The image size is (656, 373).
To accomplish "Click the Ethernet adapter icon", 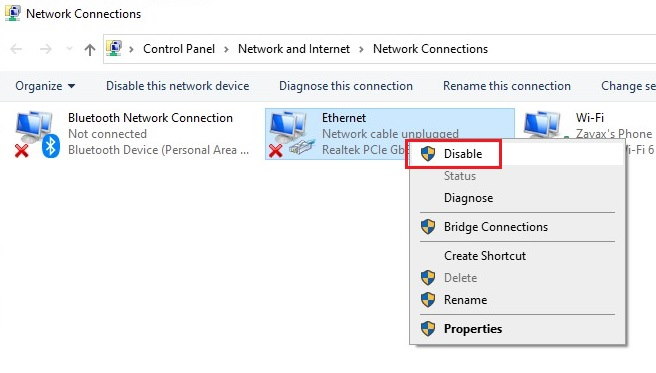I will pyautogui.click(x=292, y=134).
